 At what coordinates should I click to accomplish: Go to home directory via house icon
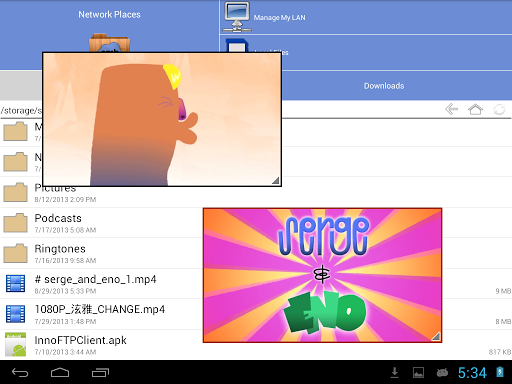pos(475,109)
